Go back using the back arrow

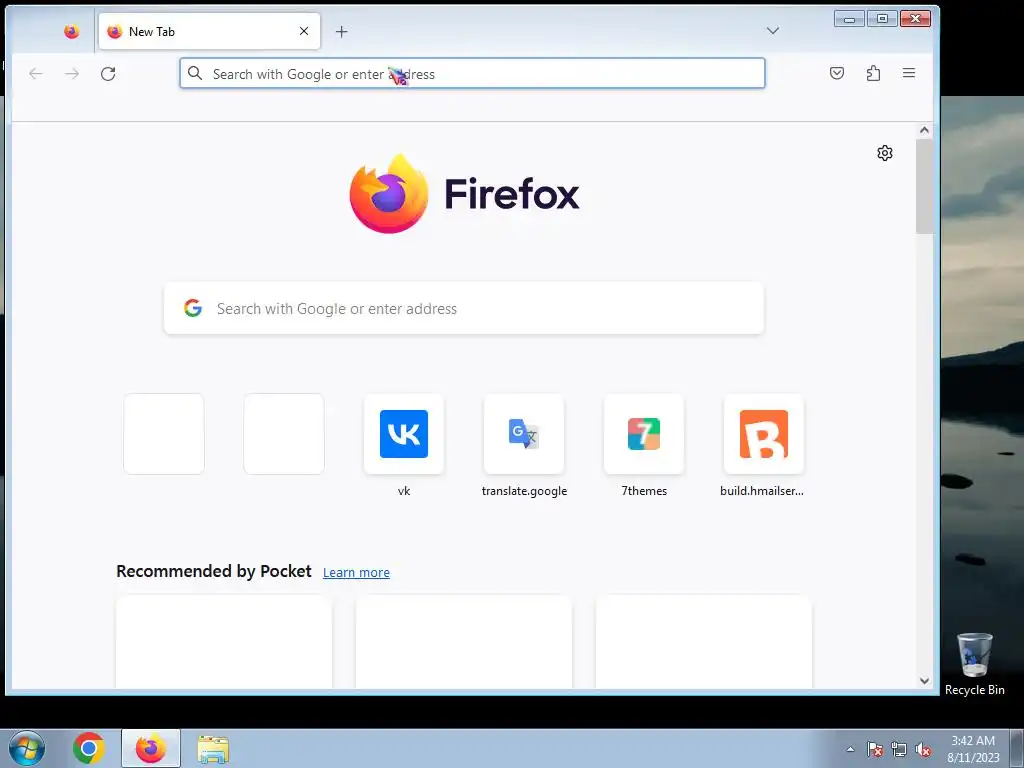(x=36, y=74)
